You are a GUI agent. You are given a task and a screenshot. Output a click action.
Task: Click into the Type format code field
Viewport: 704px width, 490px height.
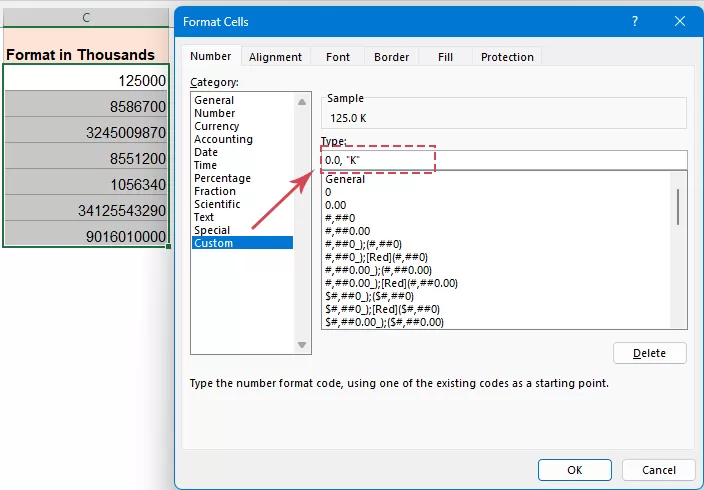click(504, 160)
